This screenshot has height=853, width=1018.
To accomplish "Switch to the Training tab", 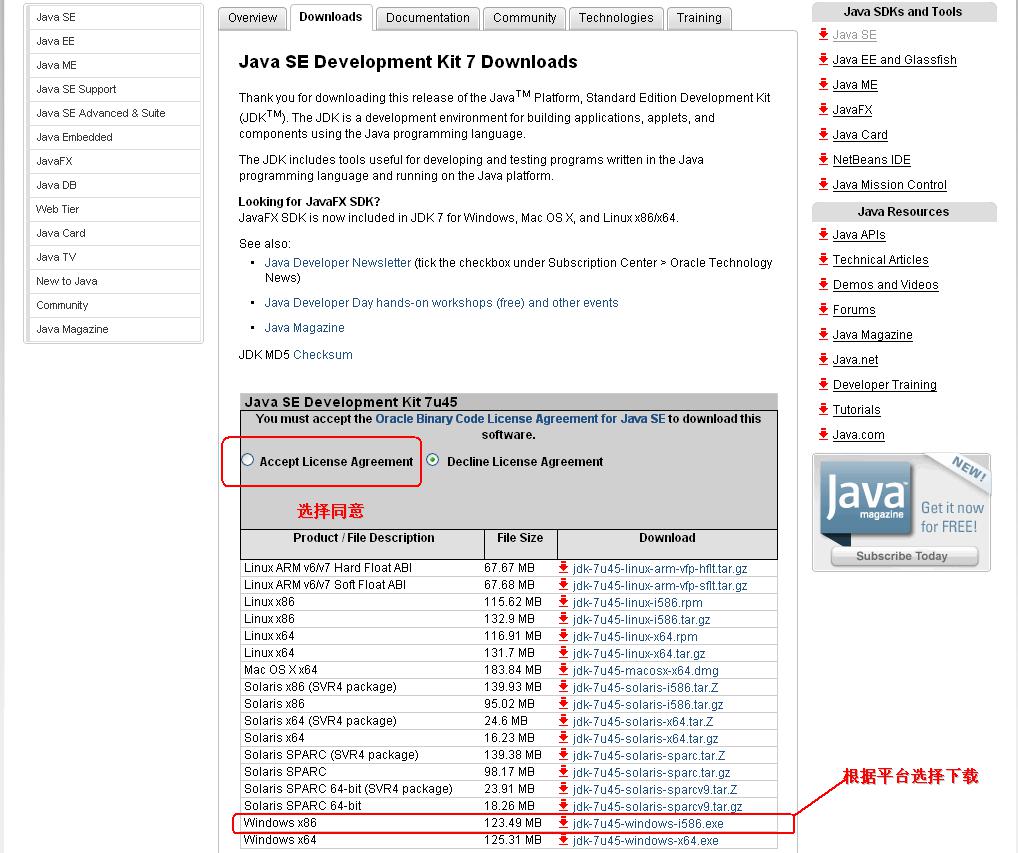I will coord(699,18).
